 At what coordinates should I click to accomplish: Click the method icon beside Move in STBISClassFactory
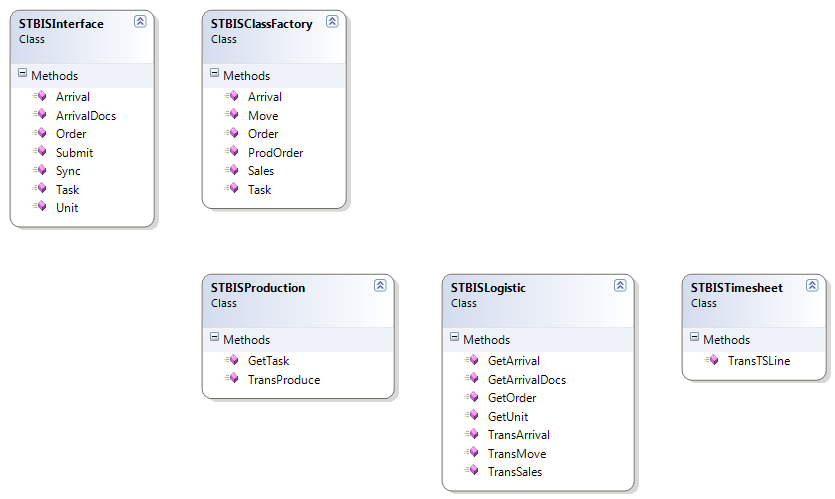(232, 116)
